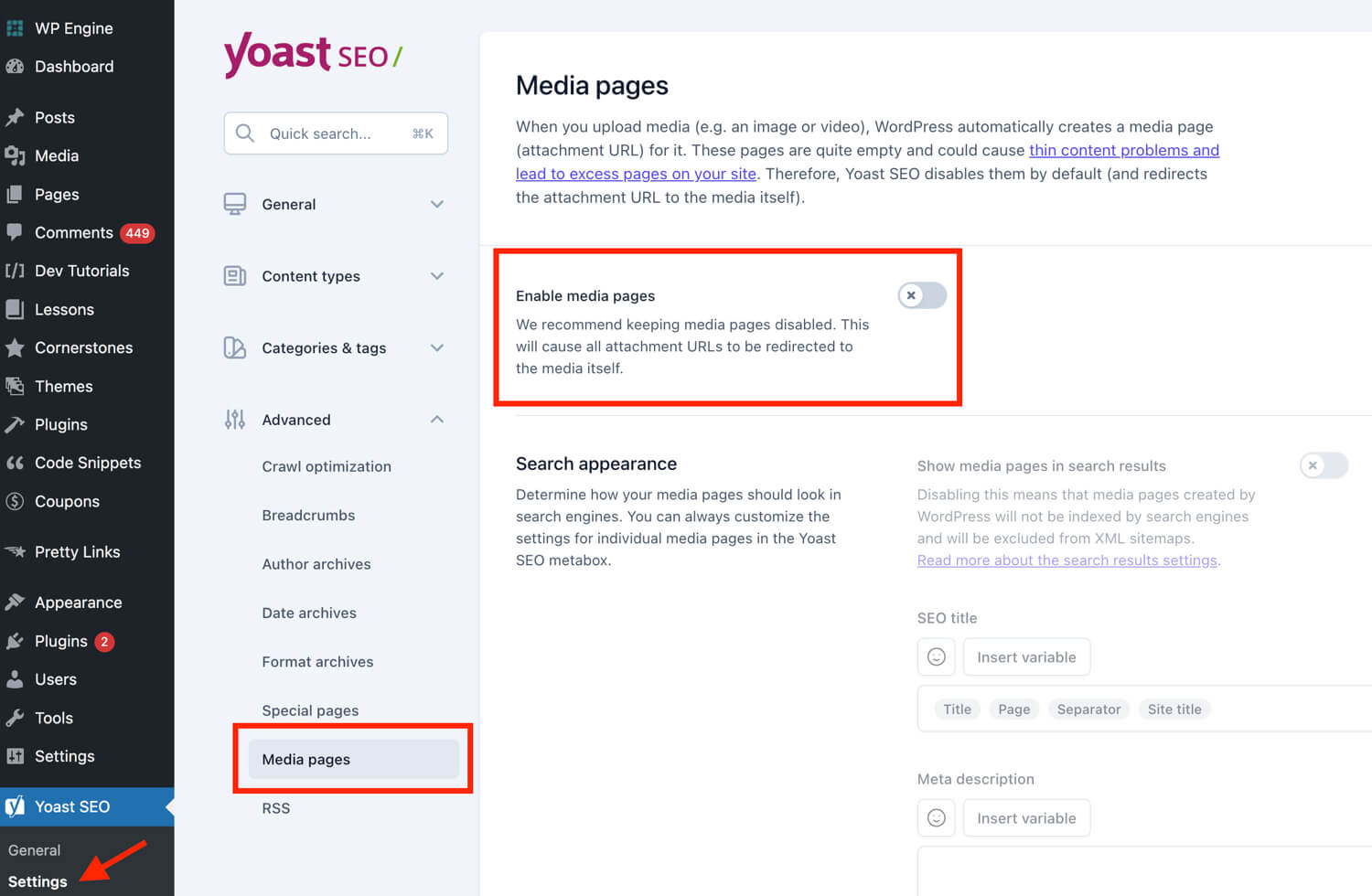This screenshot has width=1372, height=896.
Task: Toggle show media pages in search results
Action: (1323, 465)
